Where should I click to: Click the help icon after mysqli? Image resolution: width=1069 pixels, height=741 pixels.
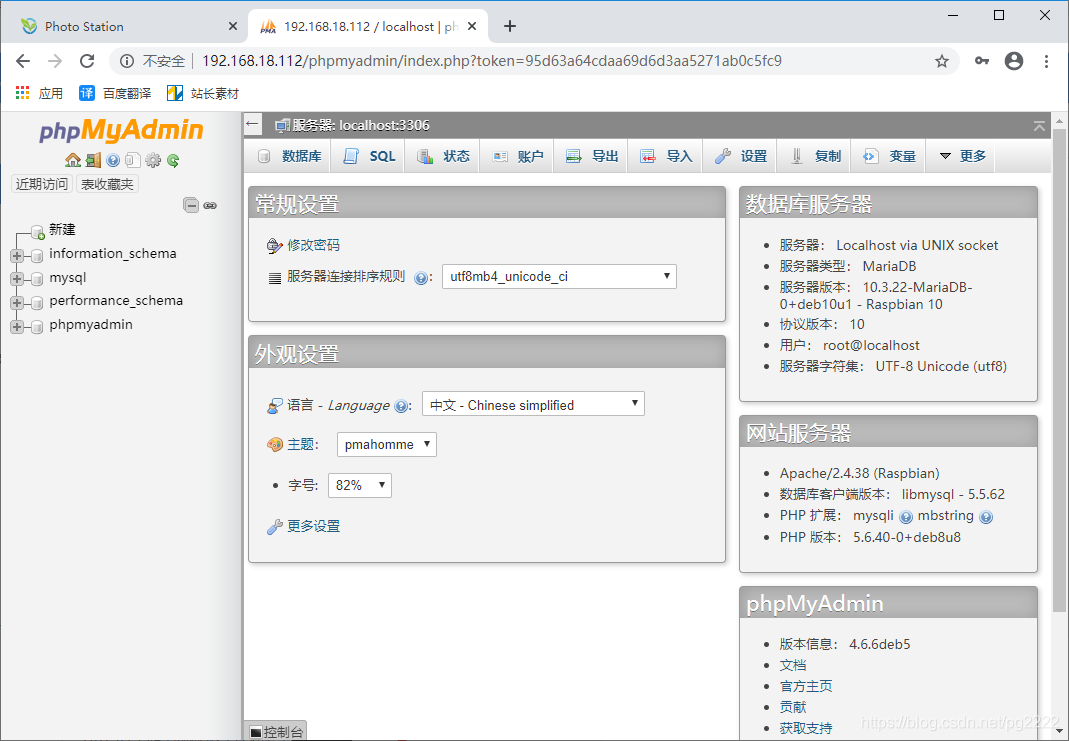[x=906, y=517]
